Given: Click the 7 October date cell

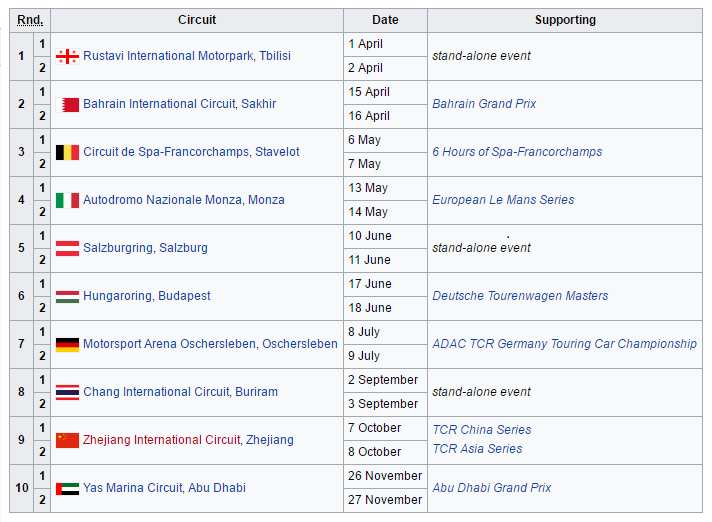Looking at the screenshot, I should click(385, 428).
